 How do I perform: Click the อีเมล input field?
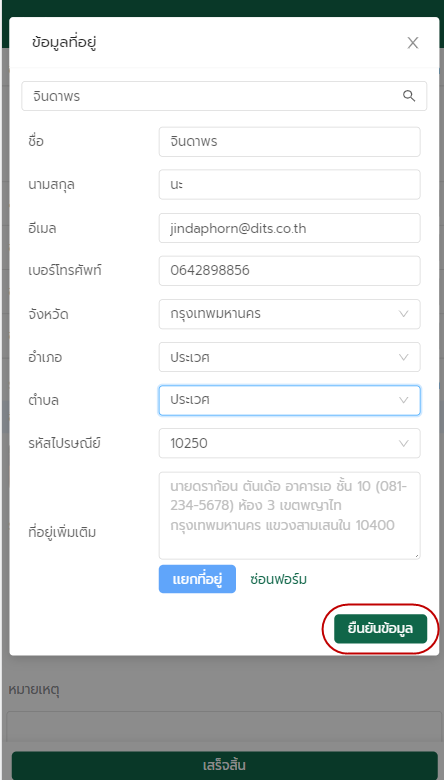click(289, 228)
